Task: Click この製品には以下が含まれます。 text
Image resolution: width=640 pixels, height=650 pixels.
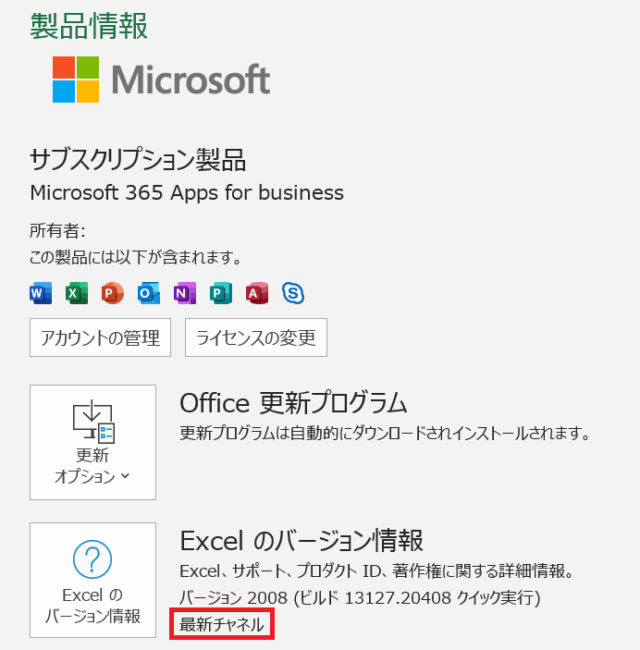Action: tap(136, 257)
